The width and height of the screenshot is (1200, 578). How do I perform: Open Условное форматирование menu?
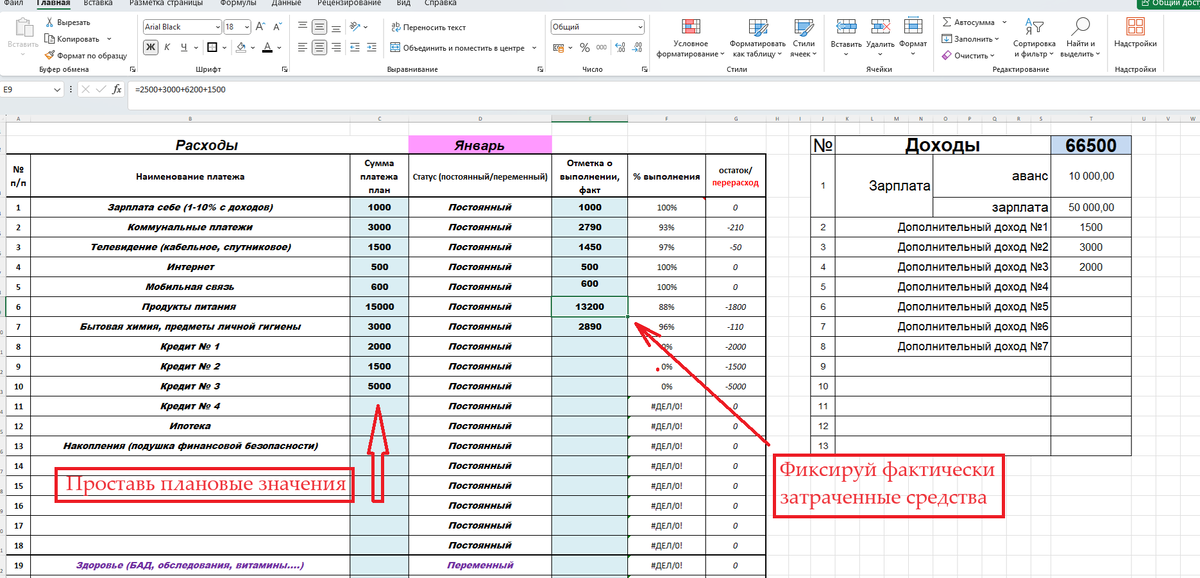[x=690, y=39]
